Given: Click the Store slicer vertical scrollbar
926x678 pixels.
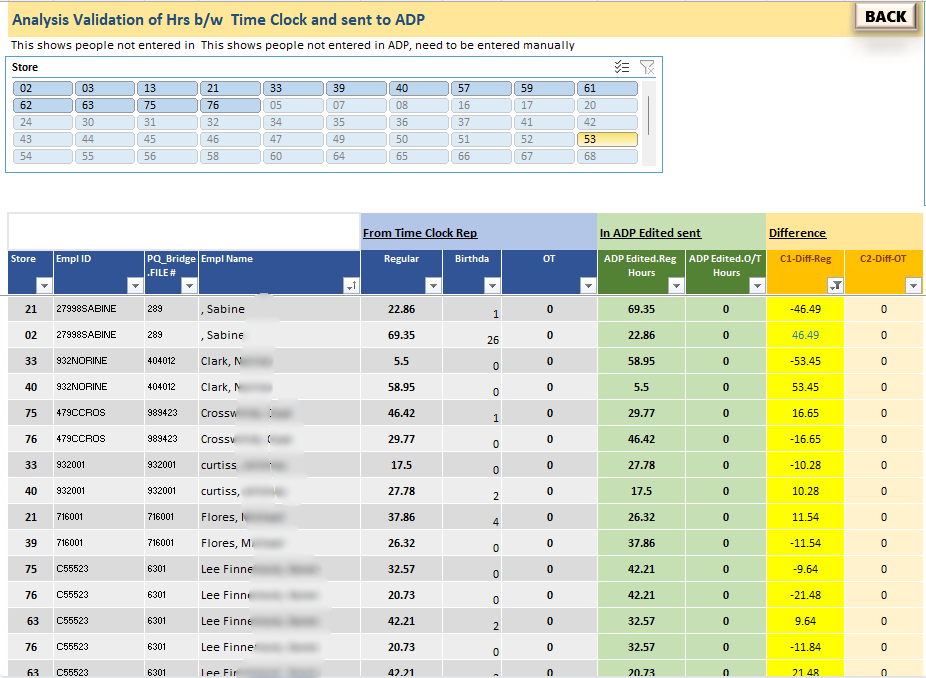Looking at the screenshot, I should pos(648,116).
